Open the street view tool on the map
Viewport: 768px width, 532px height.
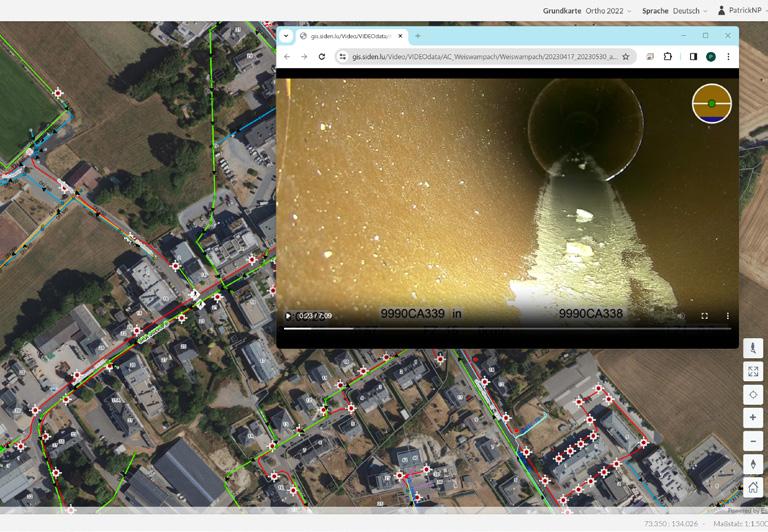[753, 348]
